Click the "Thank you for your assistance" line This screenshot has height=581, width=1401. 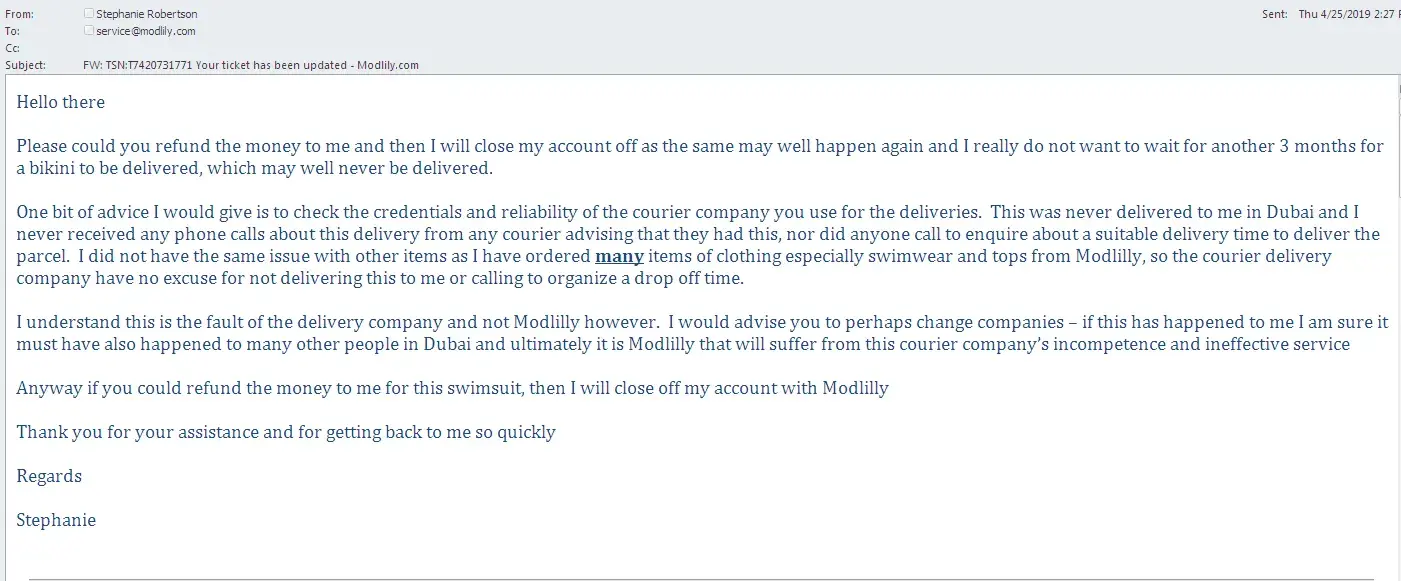286,432
